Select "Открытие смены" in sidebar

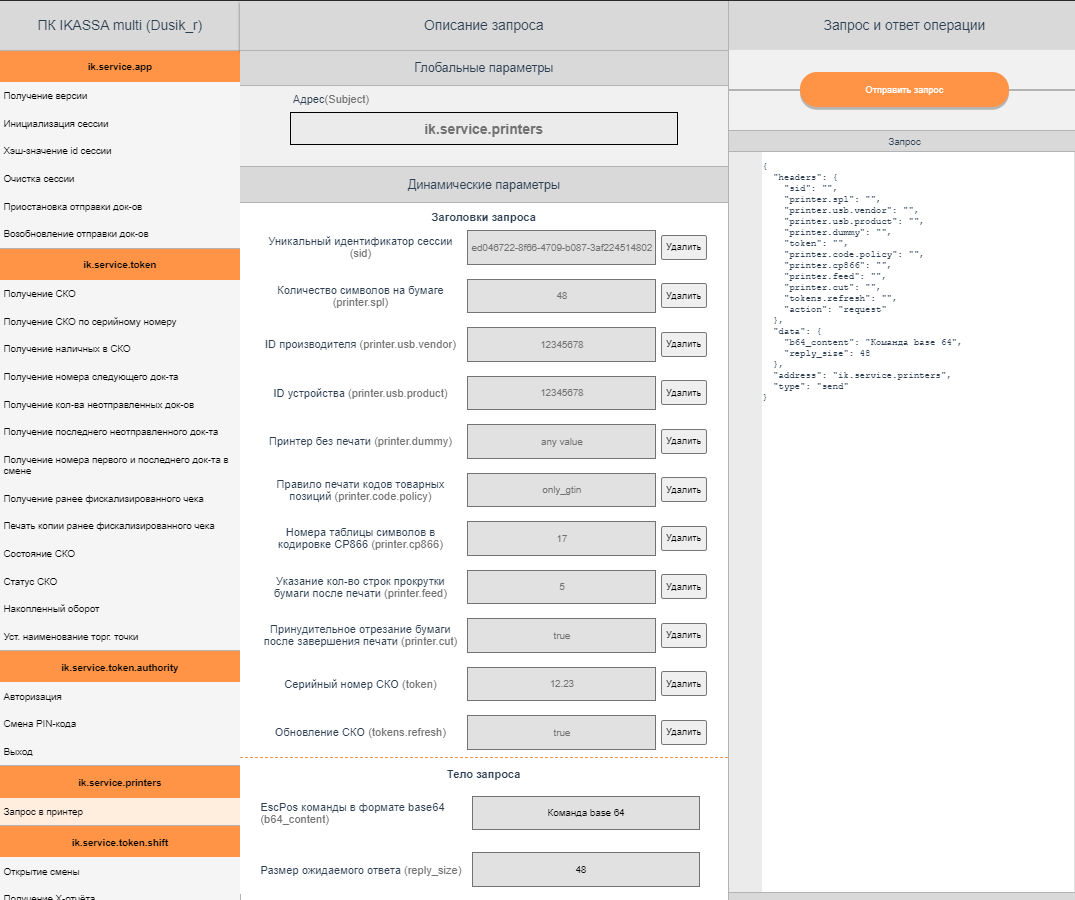40,870
